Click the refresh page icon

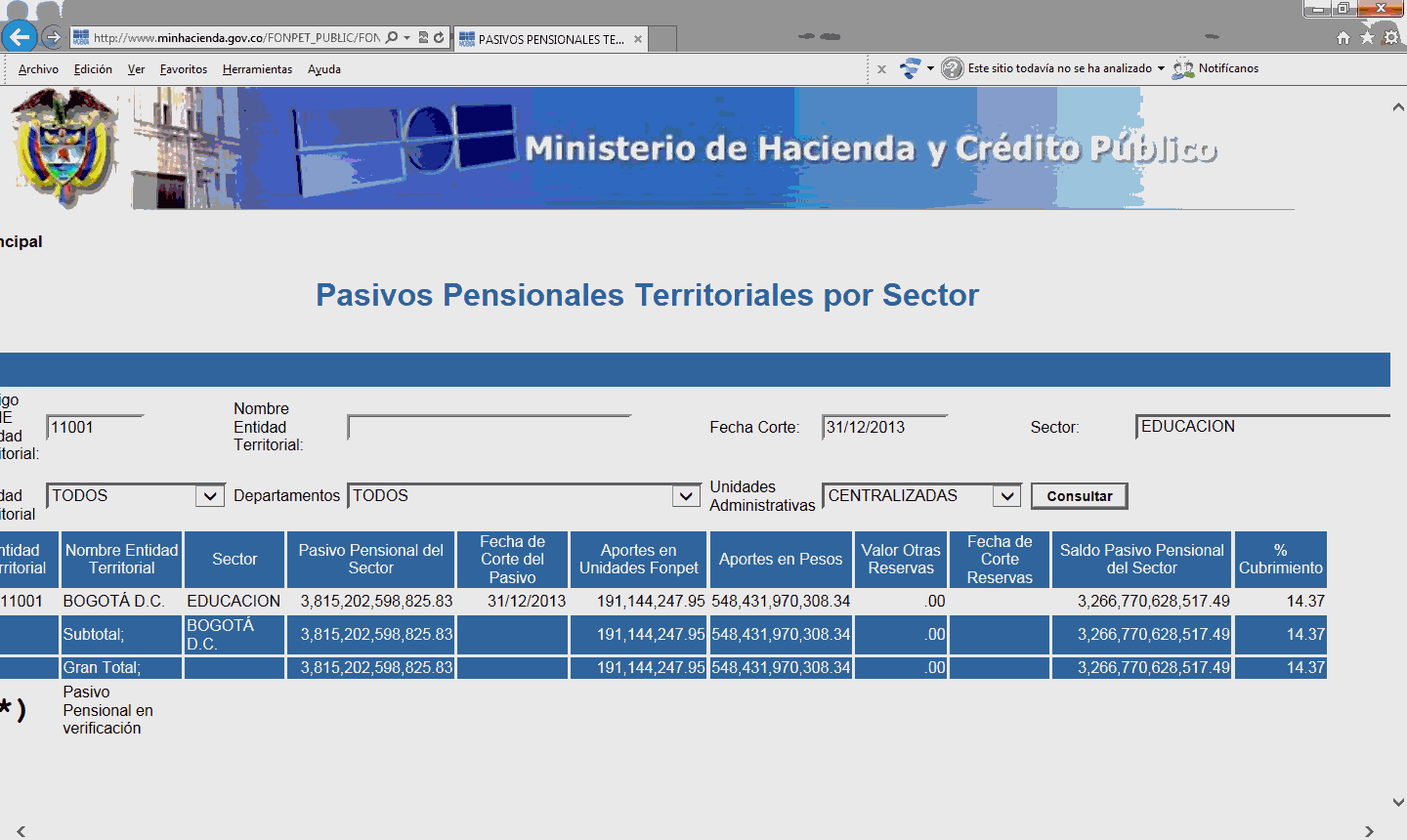point(439,38)
